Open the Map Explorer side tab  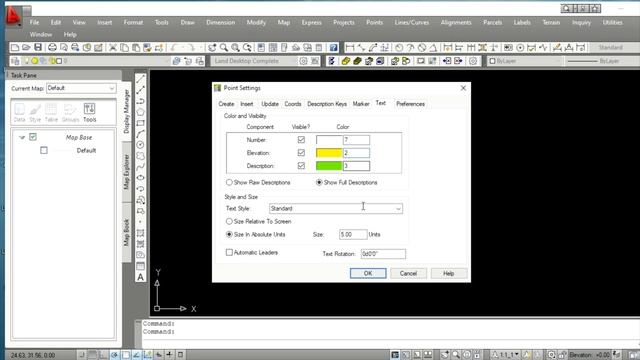click(127, 171)
